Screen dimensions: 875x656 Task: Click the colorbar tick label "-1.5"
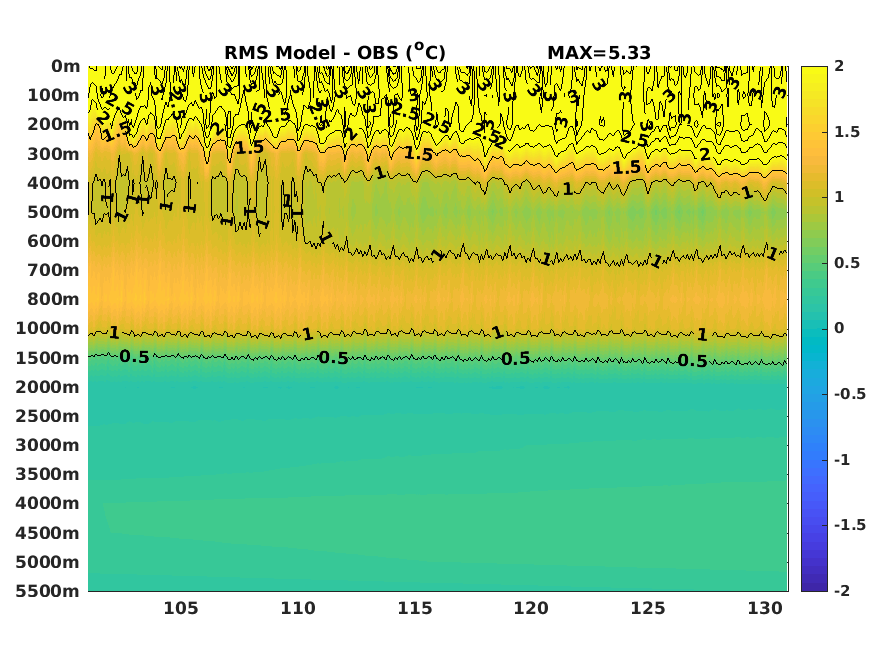850,525
